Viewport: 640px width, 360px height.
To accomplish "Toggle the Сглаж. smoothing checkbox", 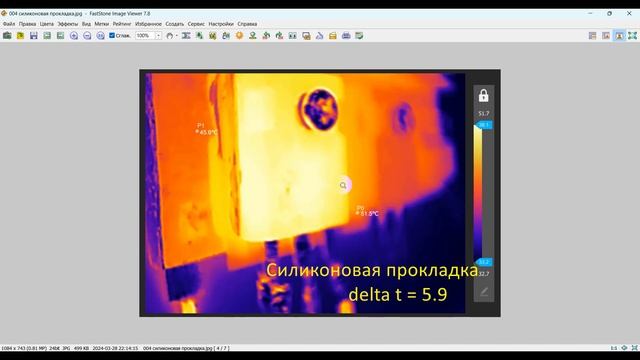I will pos(112,36).
